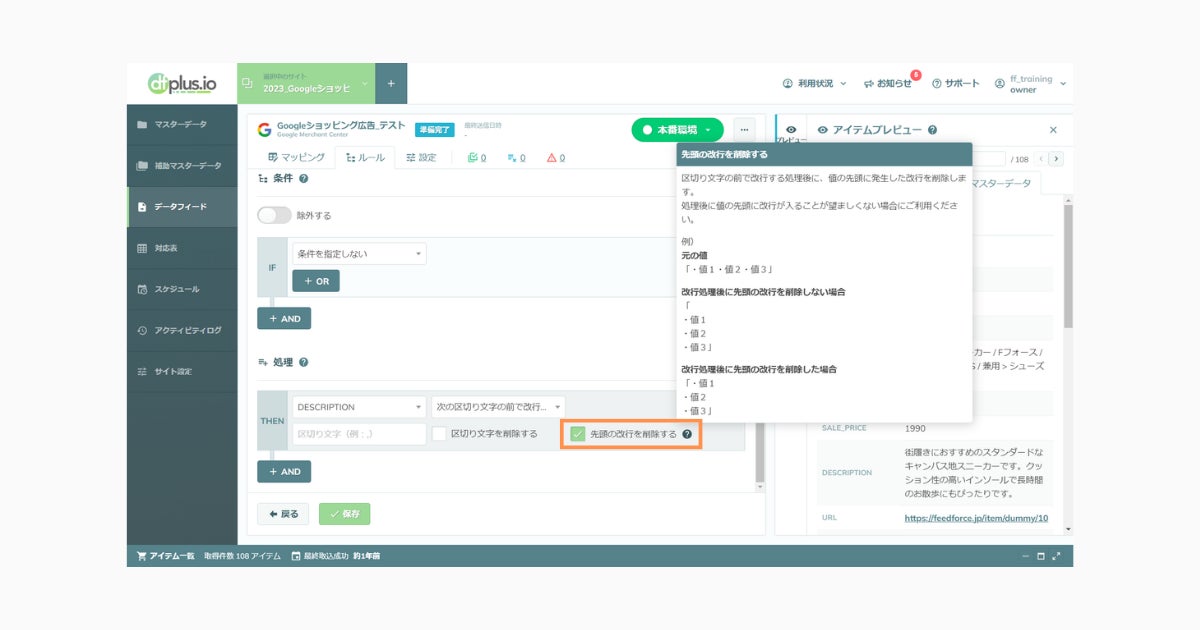
Task: Click the アイテム一覧 cart icon in status bar
Action: click(x=141, y=556)
